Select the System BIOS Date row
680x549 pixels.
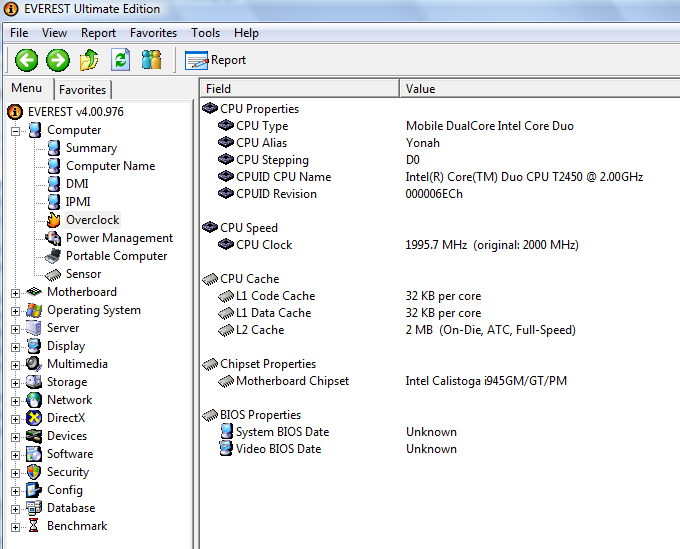(440, 432)
